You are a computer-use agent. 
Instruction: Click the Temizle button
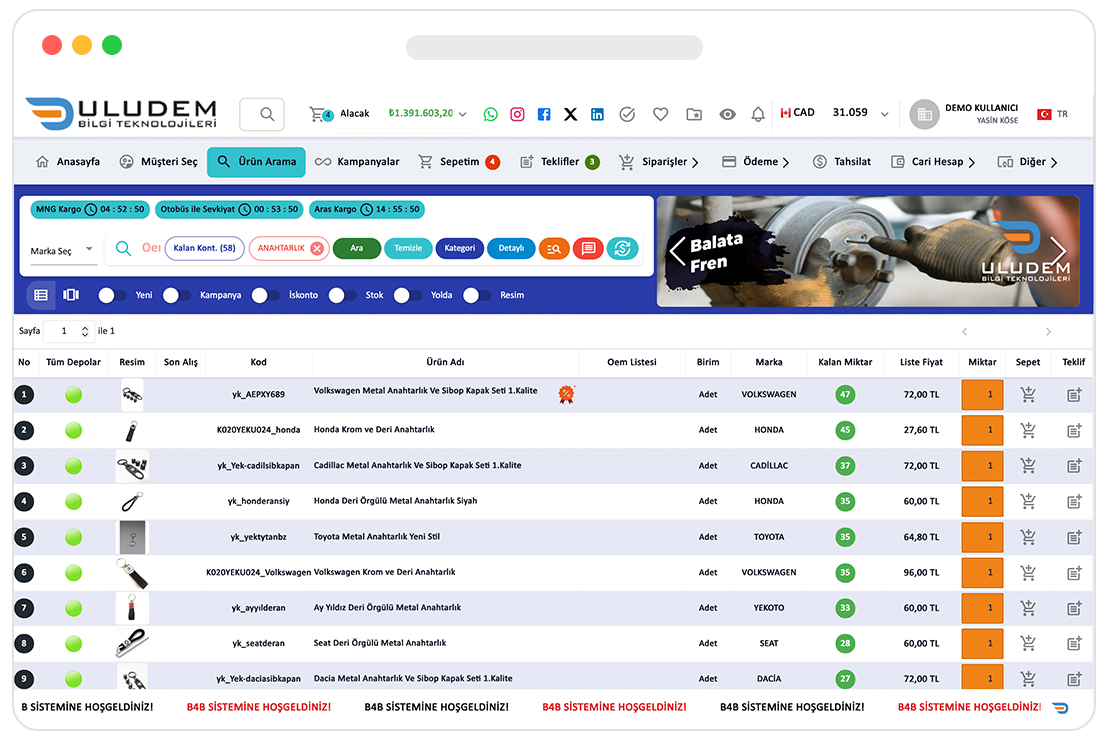coord(408,248)
